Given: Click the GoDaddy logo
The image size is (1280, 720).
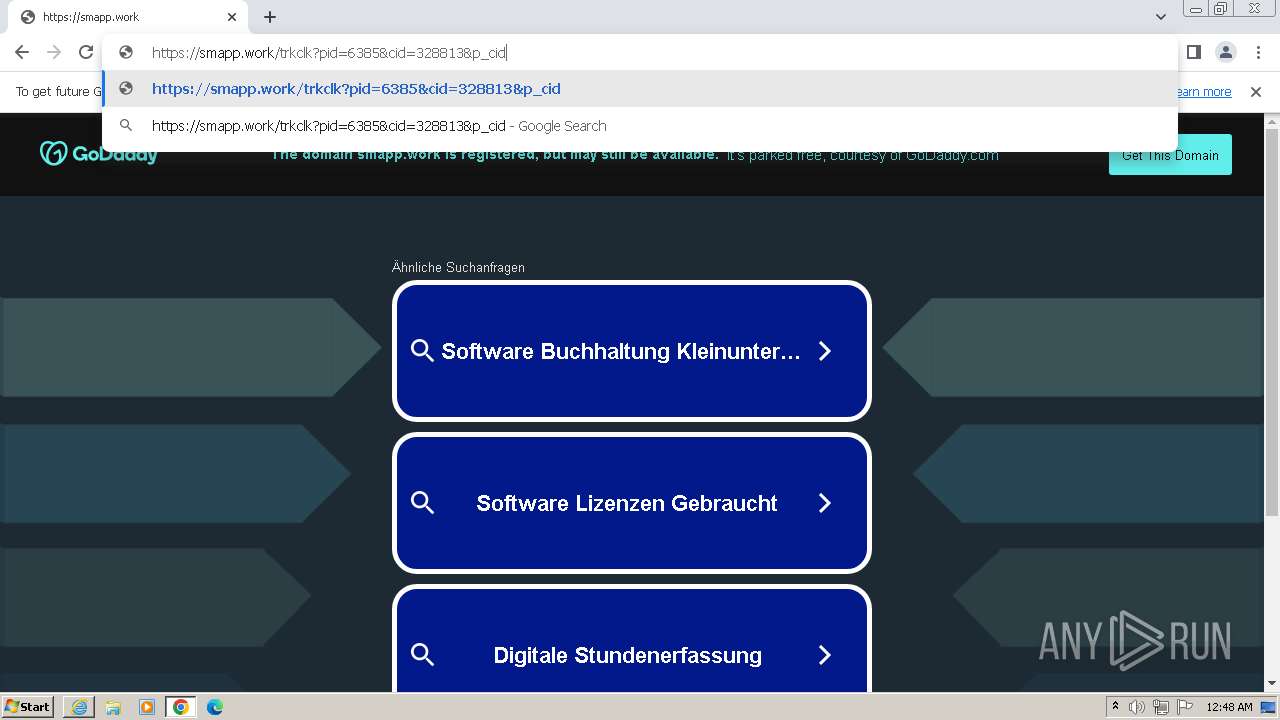Looking at the screenshot, I should [99, 154].
